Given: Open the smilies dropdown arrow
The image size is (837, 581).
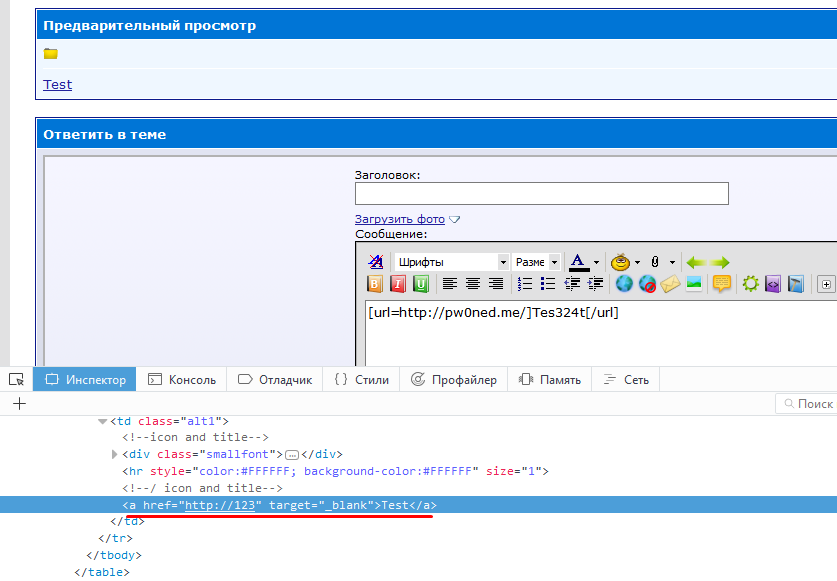Looking at the screenshot, I should point(638,262).
